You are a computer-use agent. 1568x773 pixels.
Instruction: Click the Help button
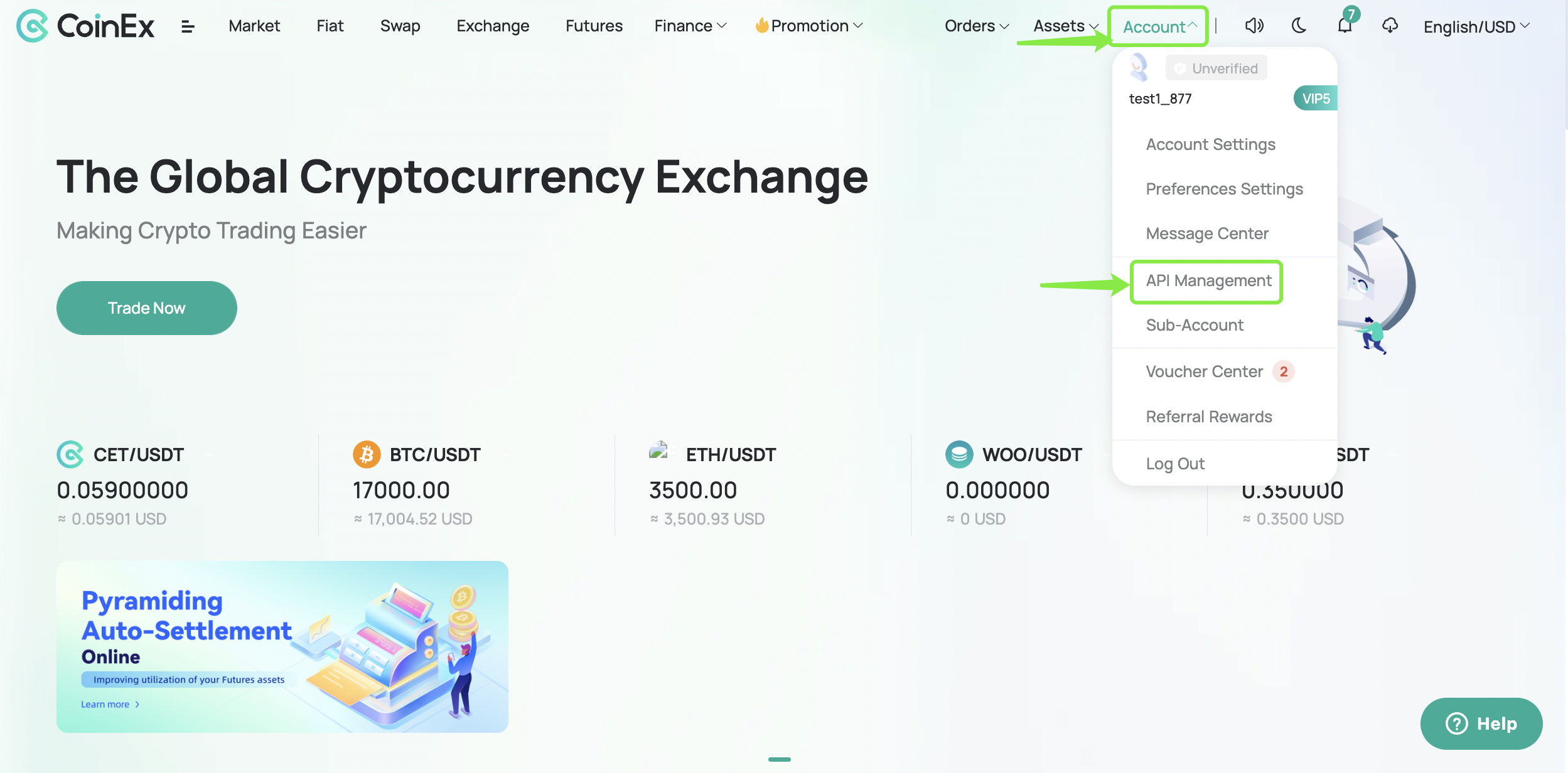[x=1481, y=723]
